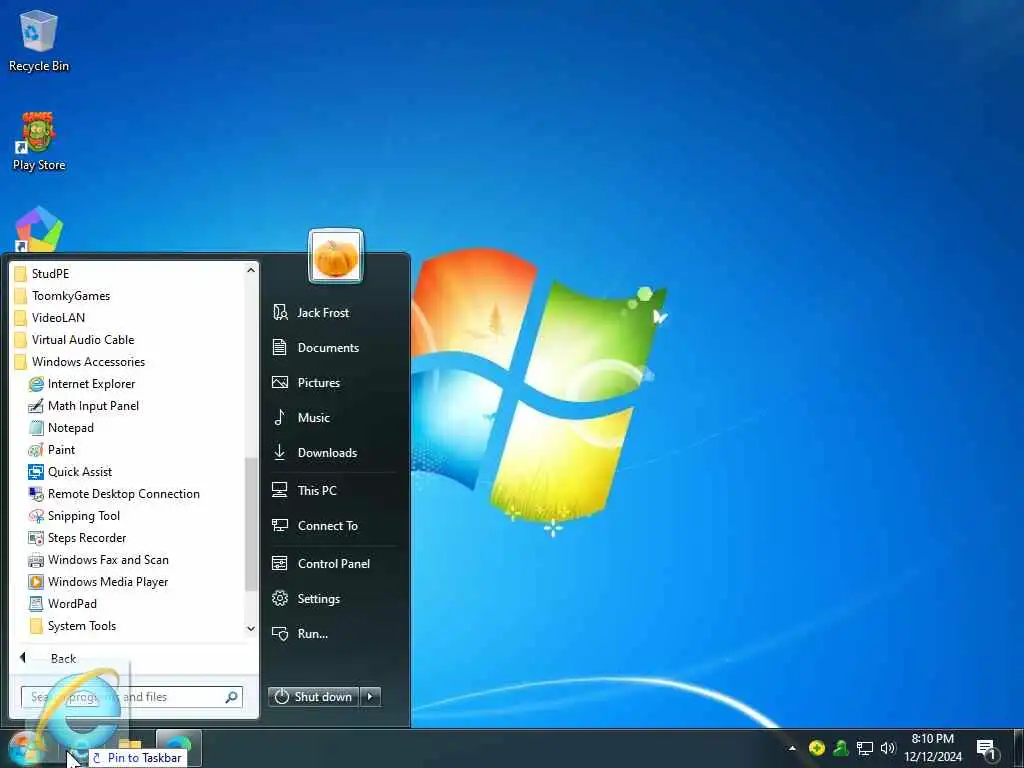Open This PC
Screen dimensions: 1024x768
[304, 490]
